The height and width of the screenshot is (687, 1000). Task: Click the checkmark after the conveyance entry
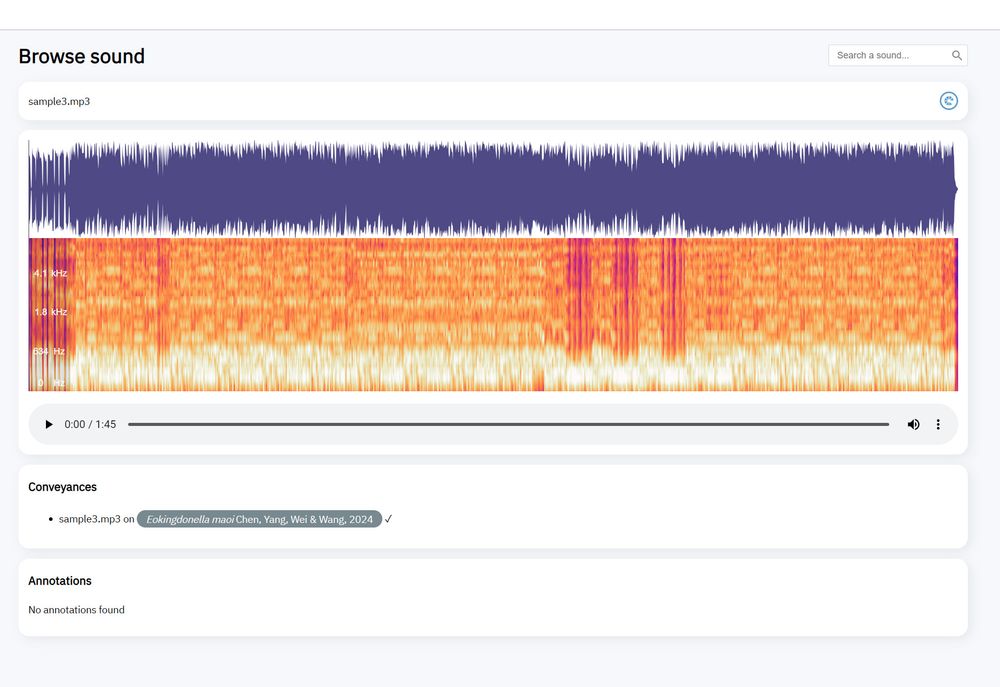coord(389,519)
